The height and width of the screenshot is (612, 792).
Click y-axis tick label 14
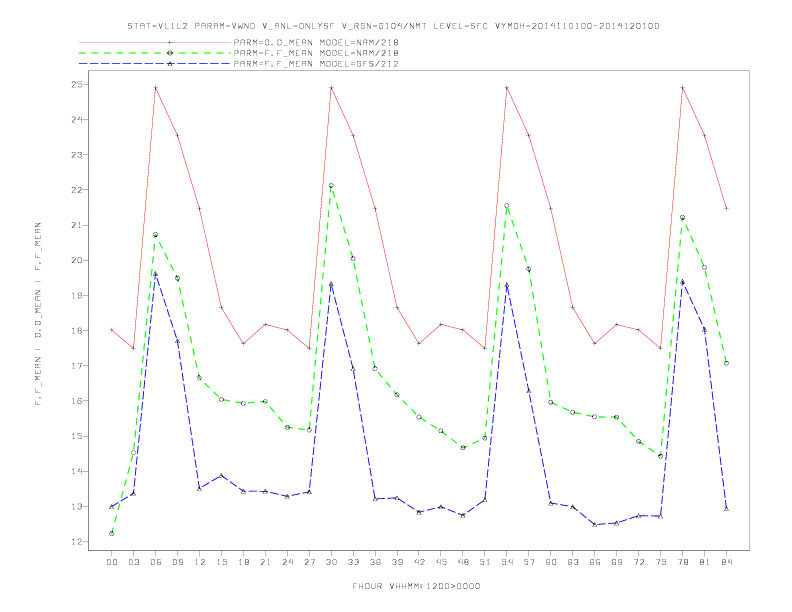point(76,471)
